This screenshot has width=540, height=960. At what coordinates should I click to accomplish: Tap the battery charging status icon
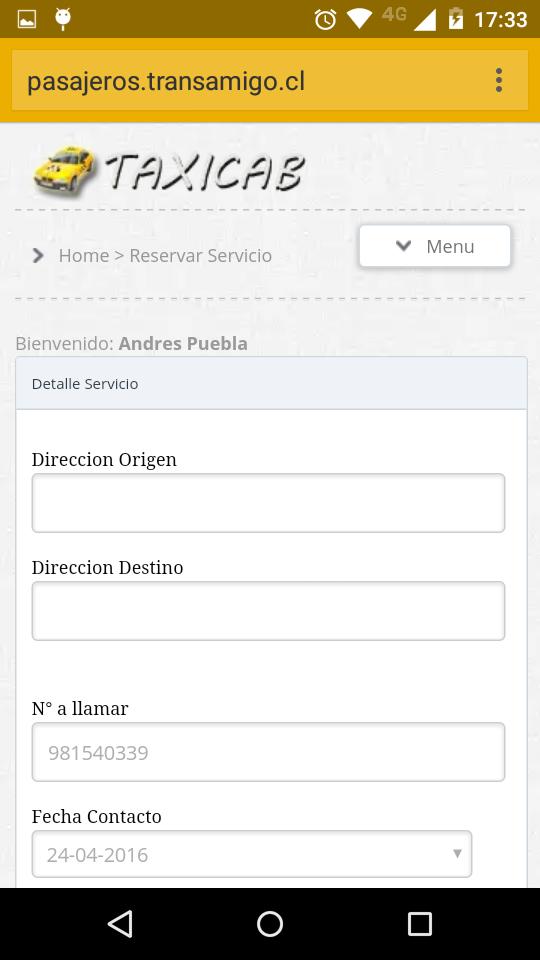click(456, 19)
